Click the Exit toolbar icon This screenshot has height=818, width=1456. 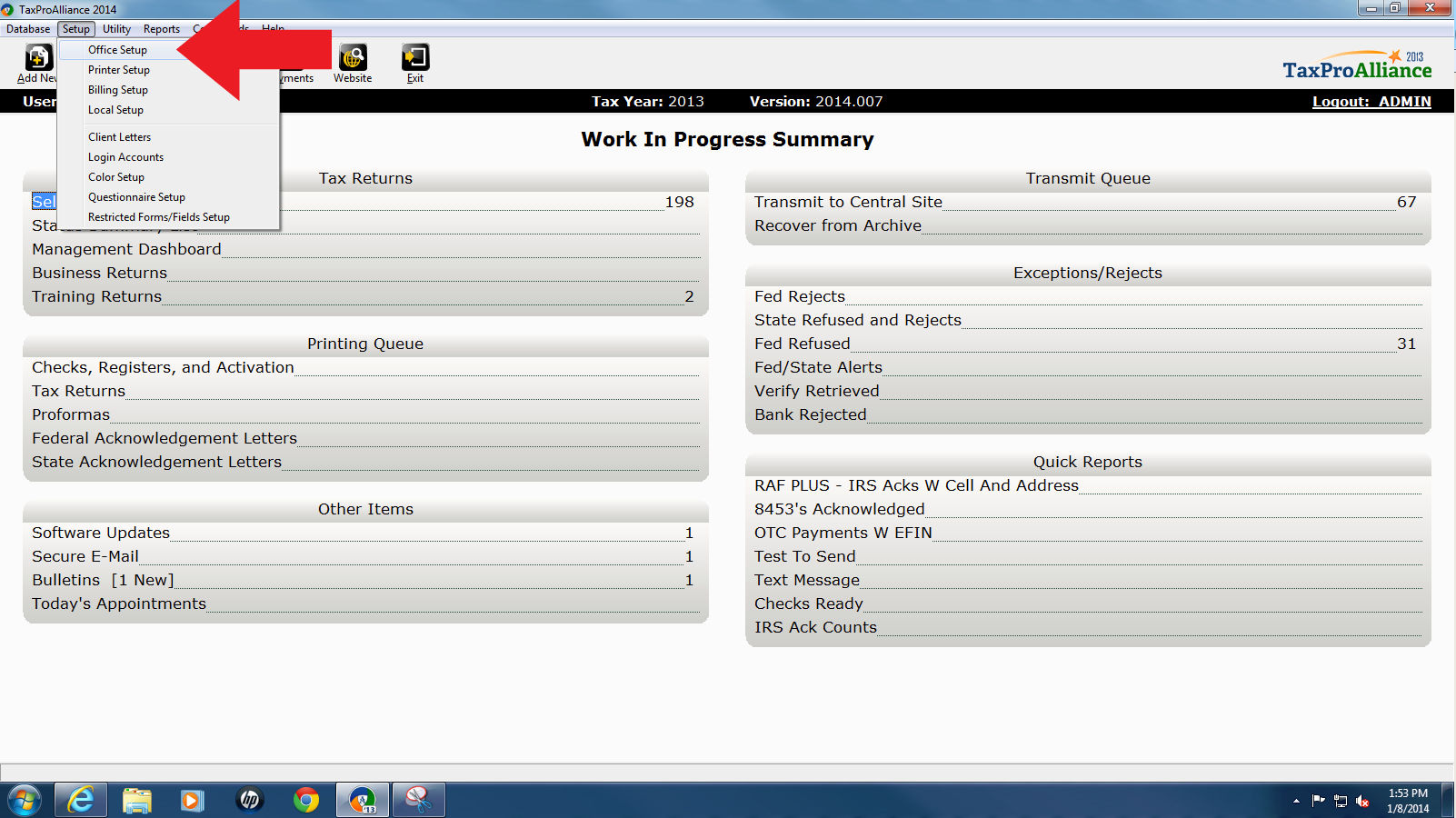point(415,64)
